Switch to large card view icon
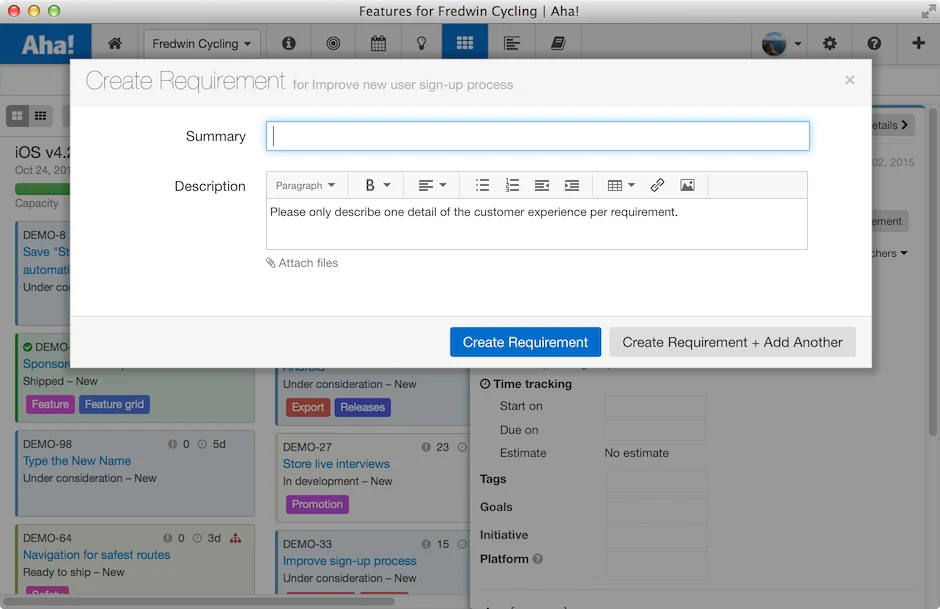940x609 pixels. pyautogui.click(x=17, y=116)
